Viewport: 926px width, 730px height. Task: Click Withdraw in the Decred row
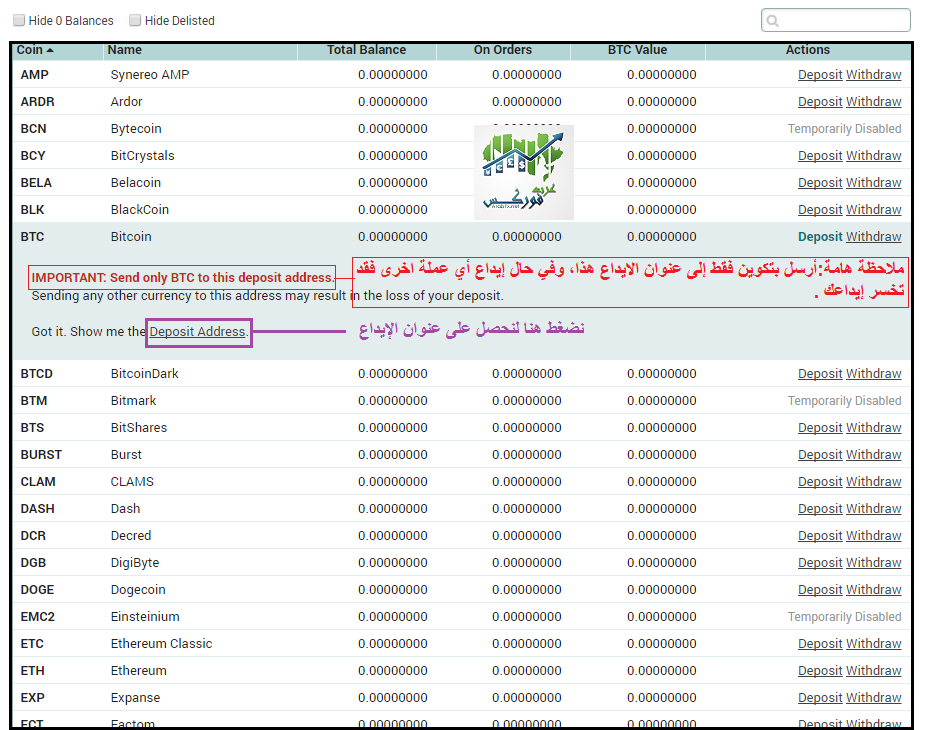(874, 536)
